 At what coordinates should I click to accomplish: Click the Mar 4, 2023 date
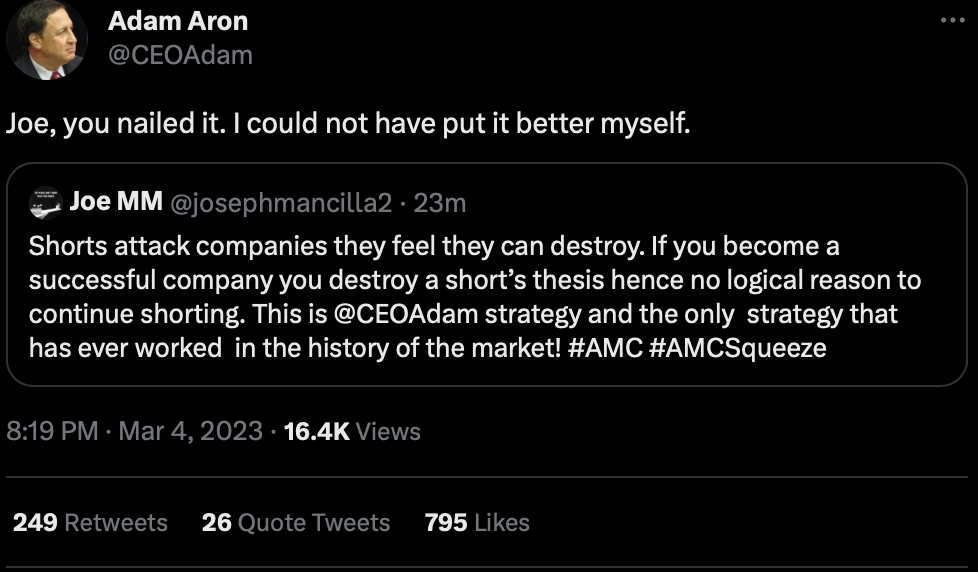pos(190,431)
